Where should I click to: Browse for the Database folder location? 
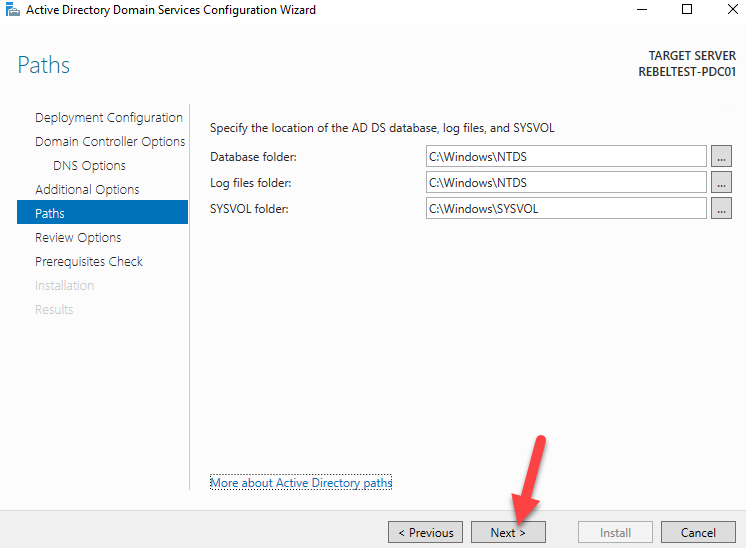(722, 156)
